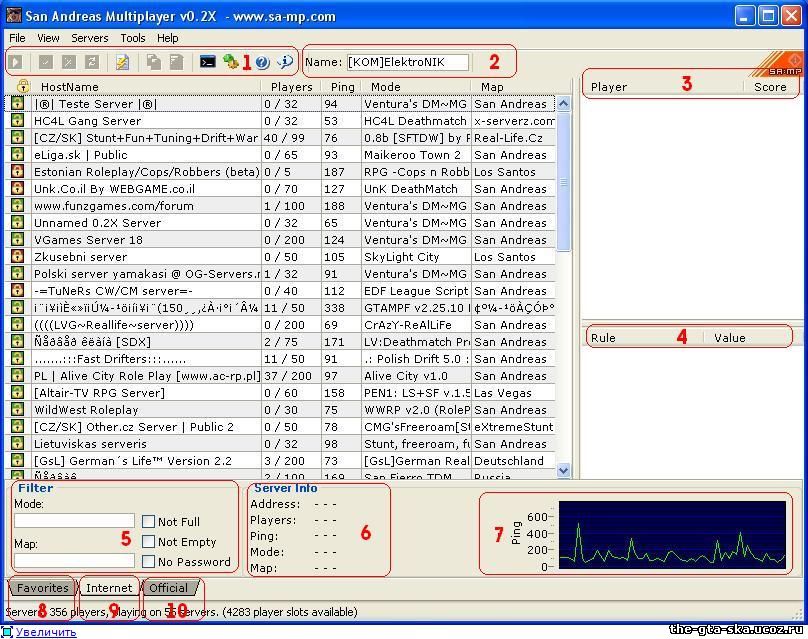Open Help Topics question mark icon
The height and width of the screenshot is (639, 808).
(x=262, y=62)
